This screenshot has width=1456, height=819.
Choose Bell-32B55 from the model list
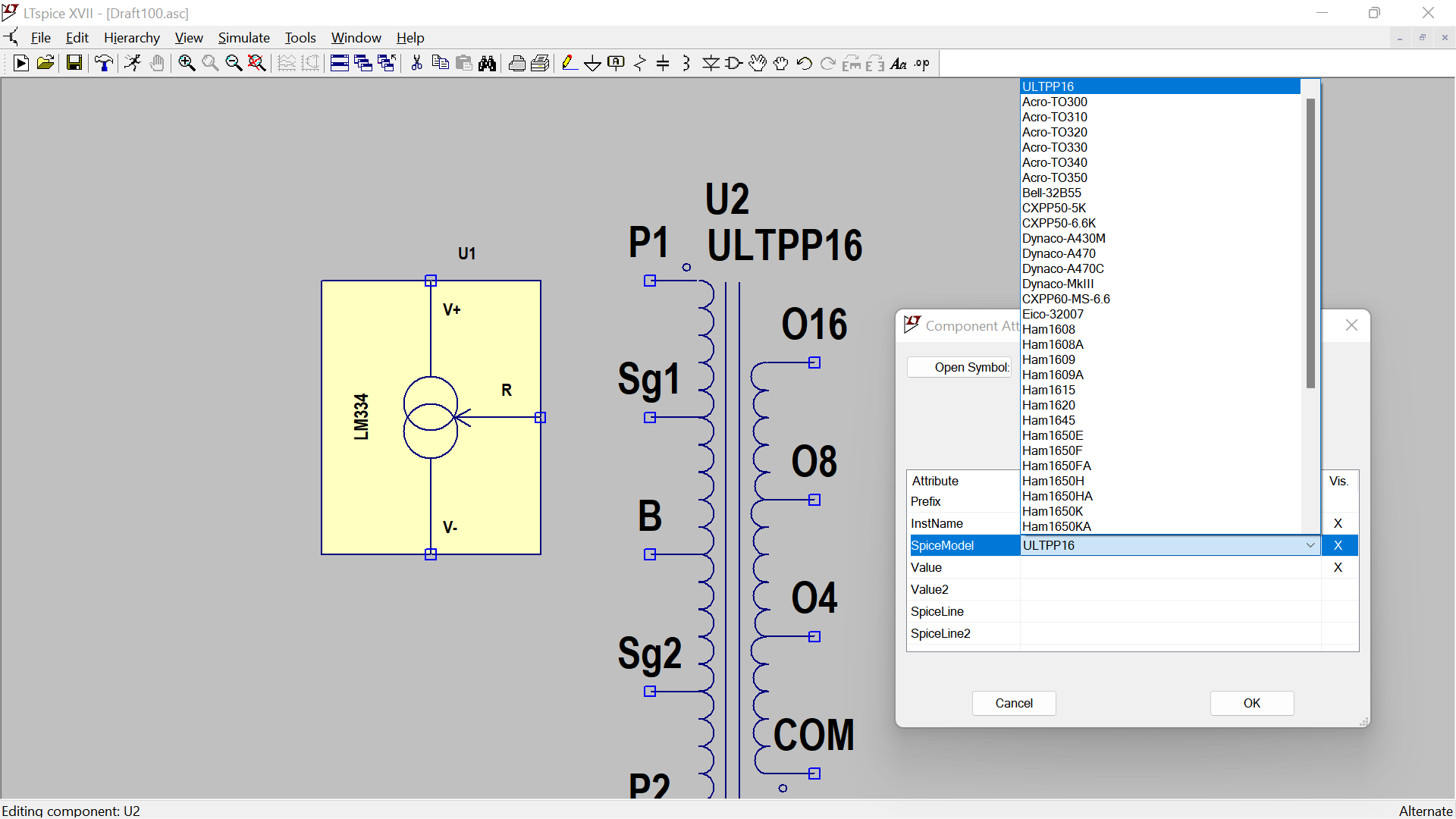[1160, 193]
